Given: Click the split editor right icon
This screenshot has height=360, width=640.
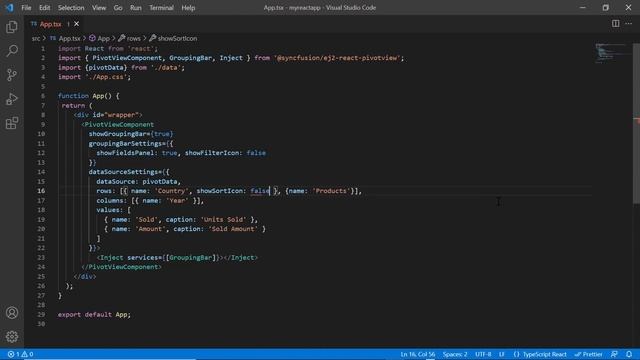Looking at the screenshot, I should tap(615, 24).
